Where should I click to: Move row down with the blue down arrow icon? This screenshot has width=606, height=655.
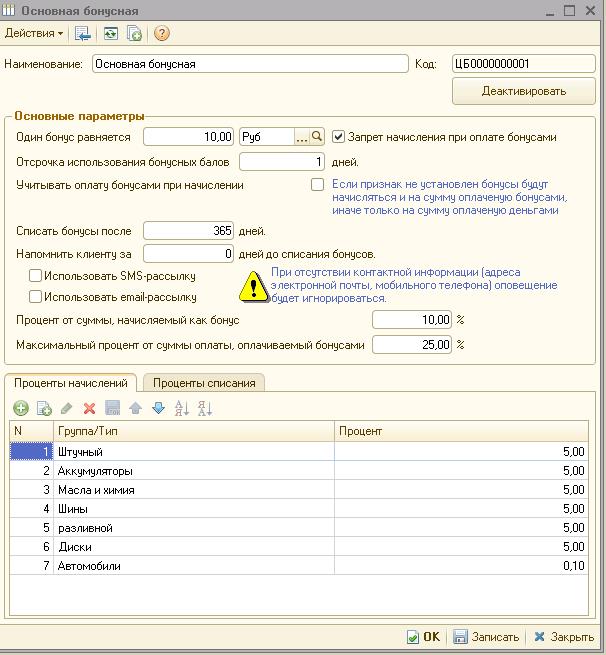[158, 408]
